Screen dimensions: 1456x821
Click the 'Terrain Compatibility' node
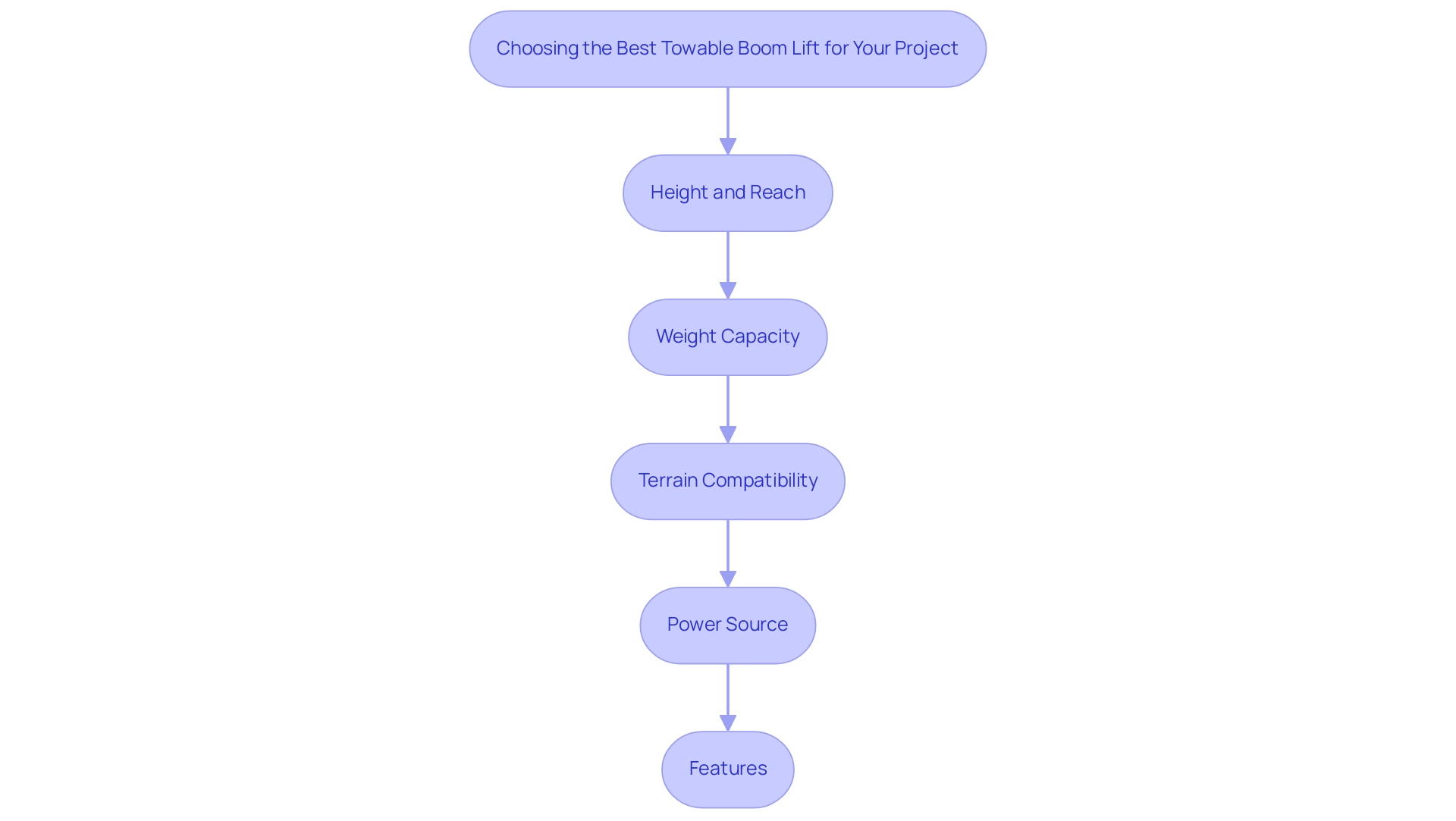(x=728, y=480)
